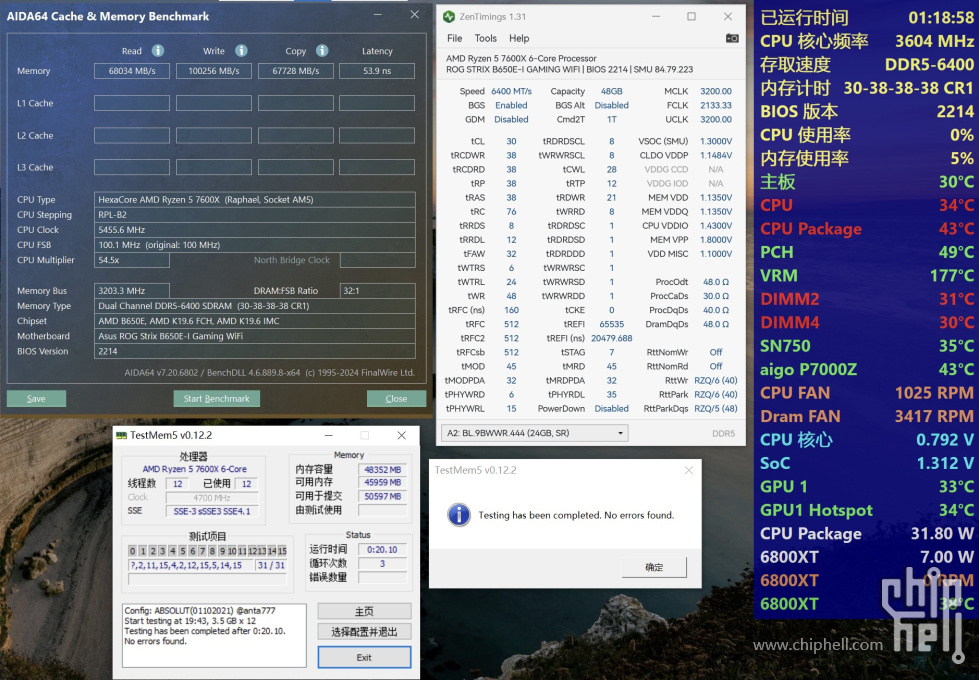979x680 pixels.
Task: Click the Motherboard field in AIDA64
Action: [x=255, y=336]
